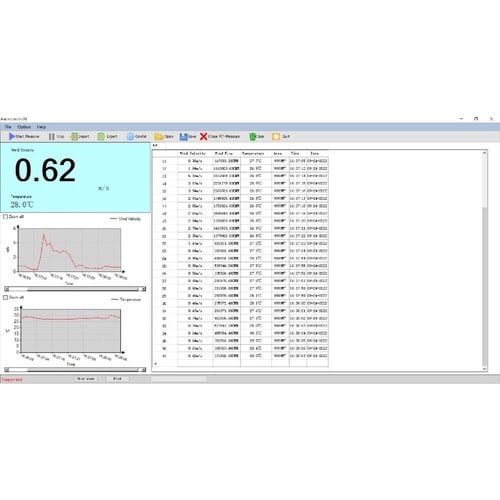500x500 pixels.
Task: Click right arrow of temperature chart scrollbar
Action: 143,370
